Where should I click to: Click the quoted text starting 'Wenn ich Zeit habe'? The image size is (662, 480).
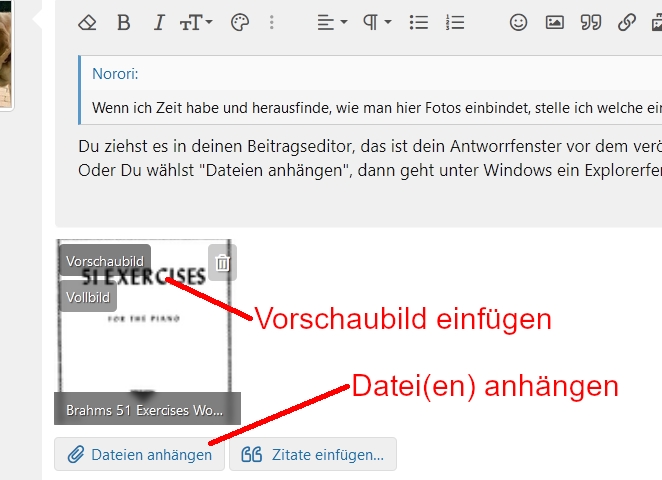[377, 108]
